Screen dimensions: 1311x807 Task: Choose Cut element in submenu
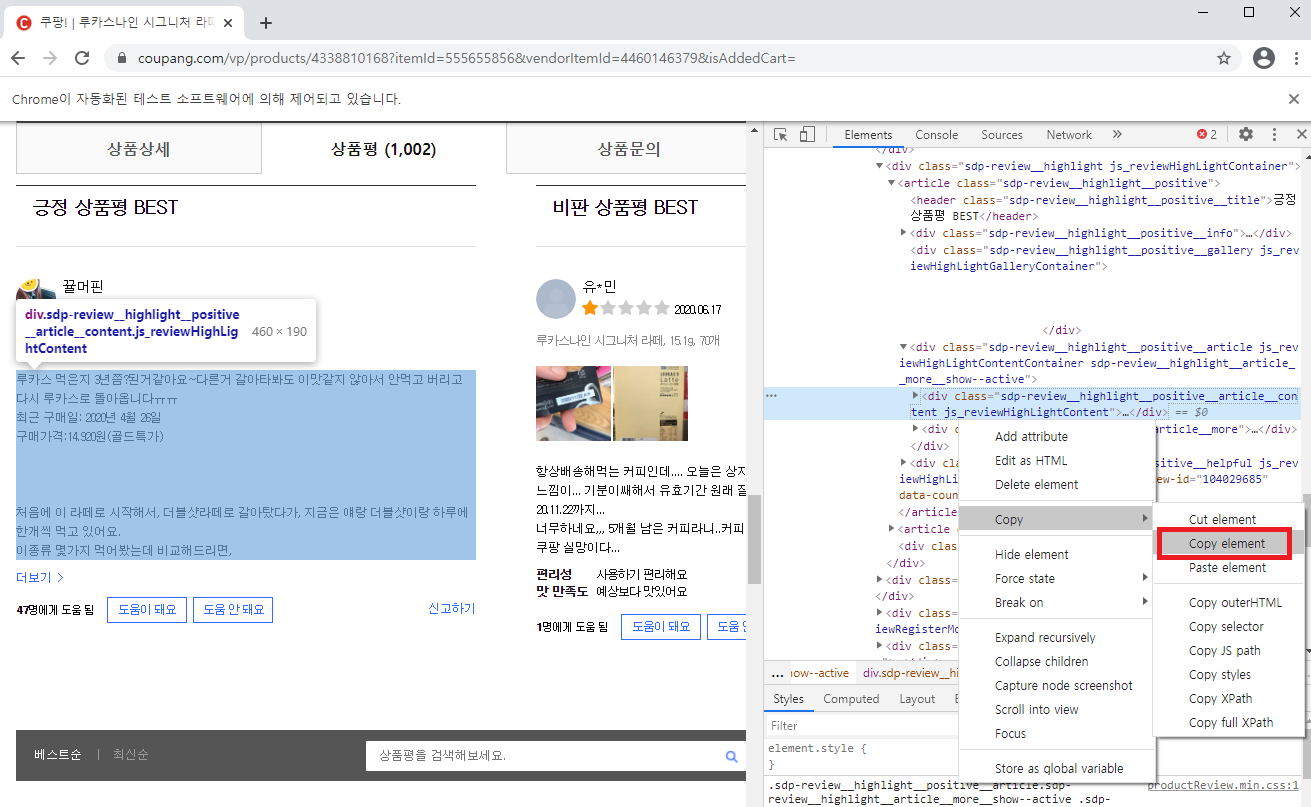1228,520
